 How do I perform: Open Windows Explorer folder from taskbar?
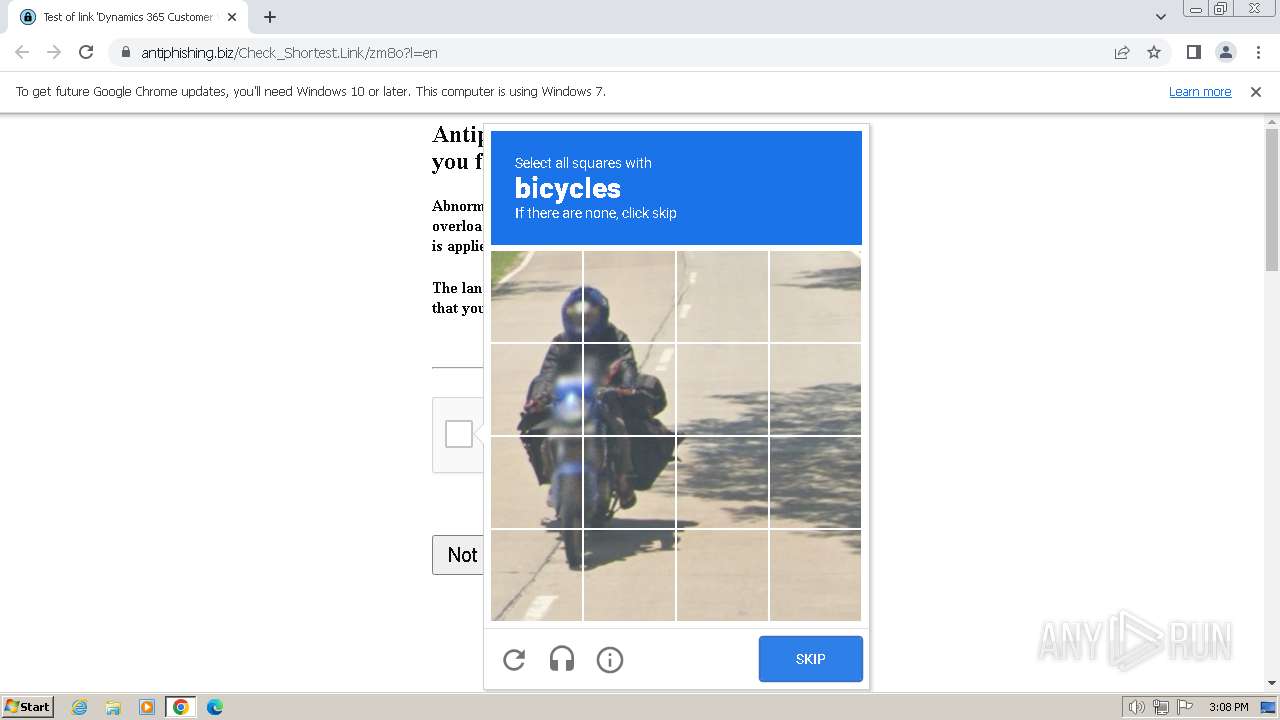coord(113,707)
